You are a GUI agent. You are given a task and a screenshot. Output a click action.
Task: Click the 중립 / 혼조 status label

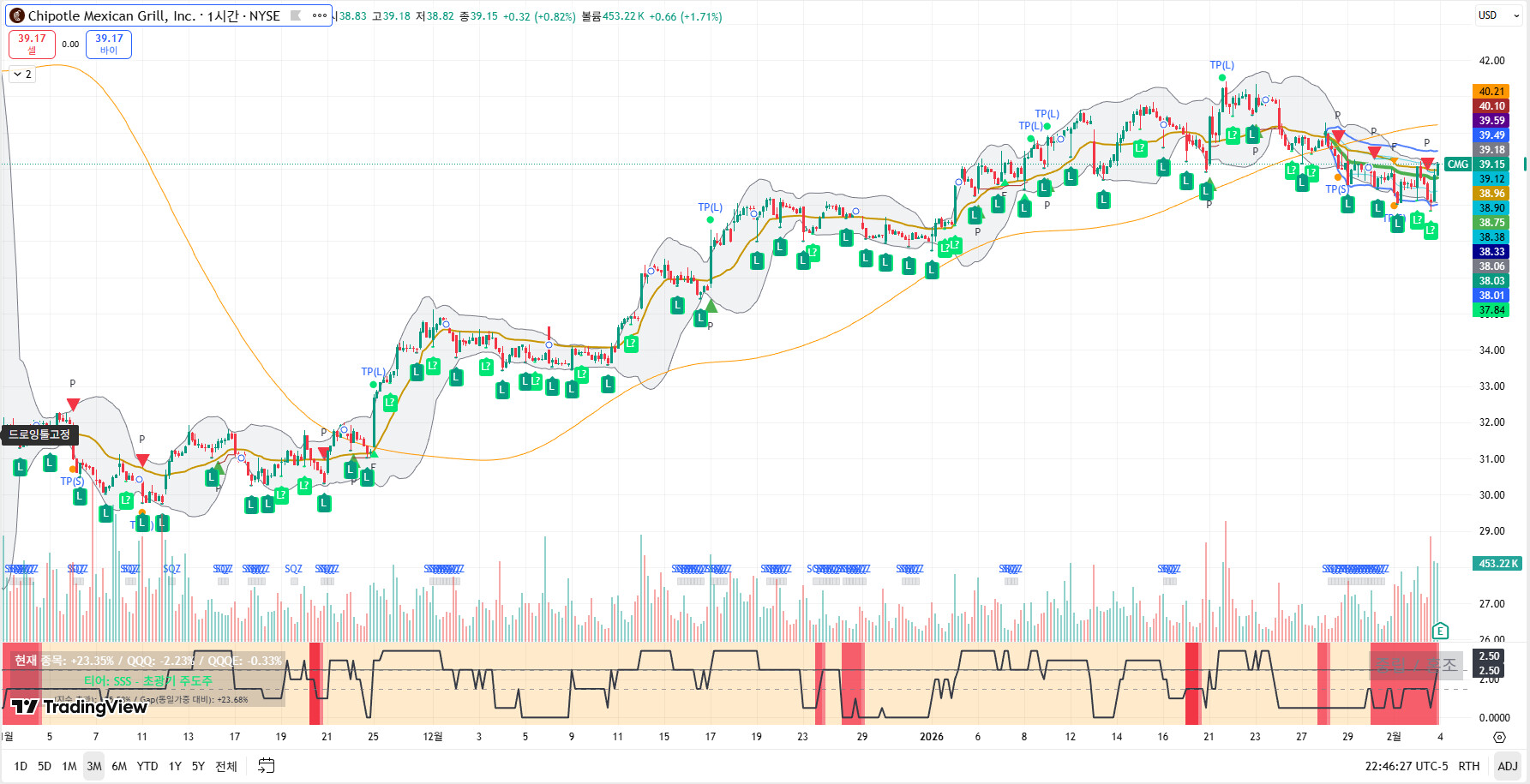coord(1416,665)
